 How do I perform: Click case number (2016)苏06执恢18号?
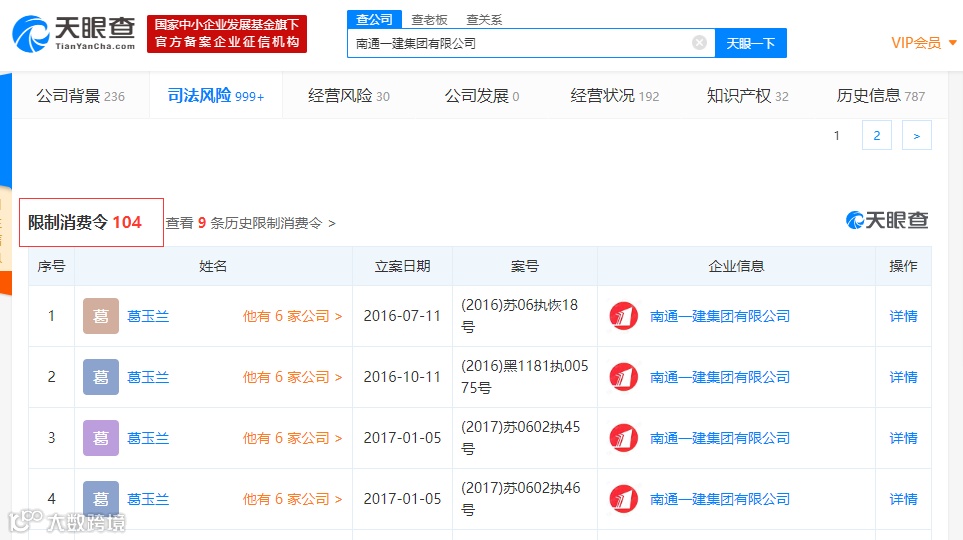[x=520, y=316]
